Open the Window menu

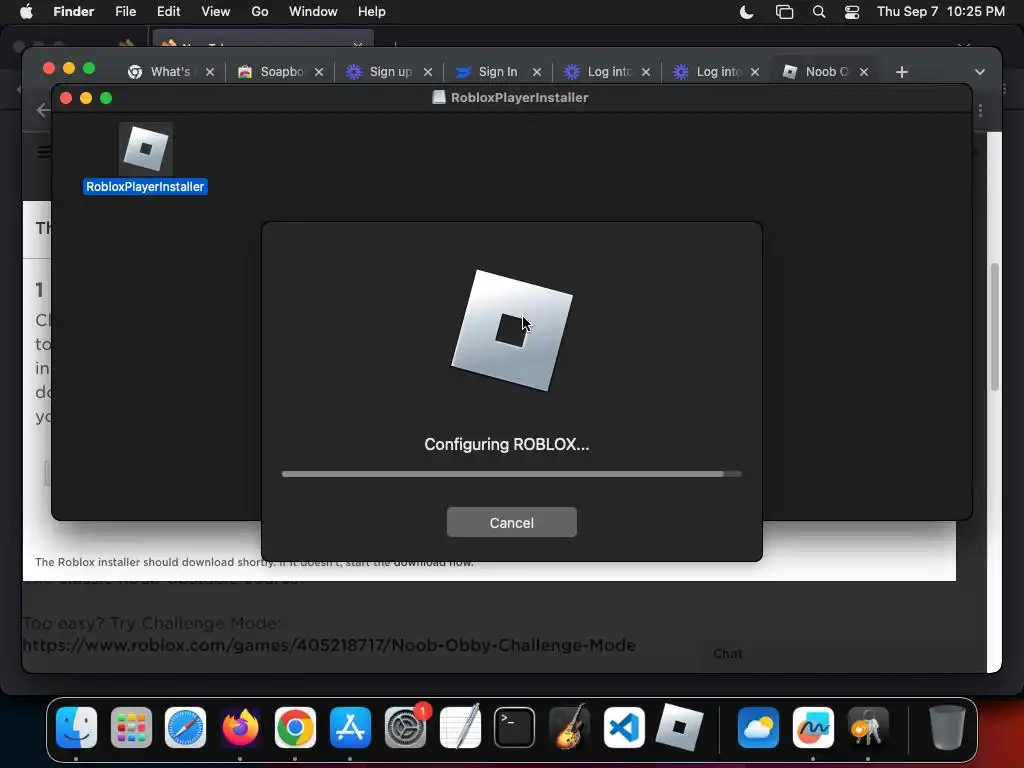(x=313, y=12)
